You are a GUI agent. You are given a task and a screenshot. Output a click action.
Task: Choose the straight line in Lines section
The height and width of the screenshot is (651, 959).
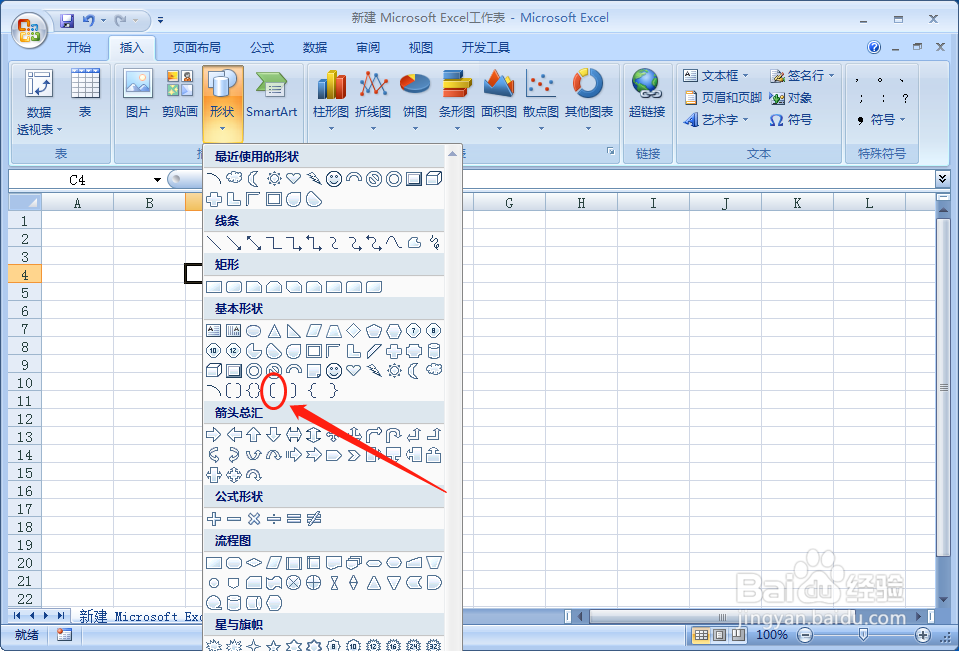point(213,243)
